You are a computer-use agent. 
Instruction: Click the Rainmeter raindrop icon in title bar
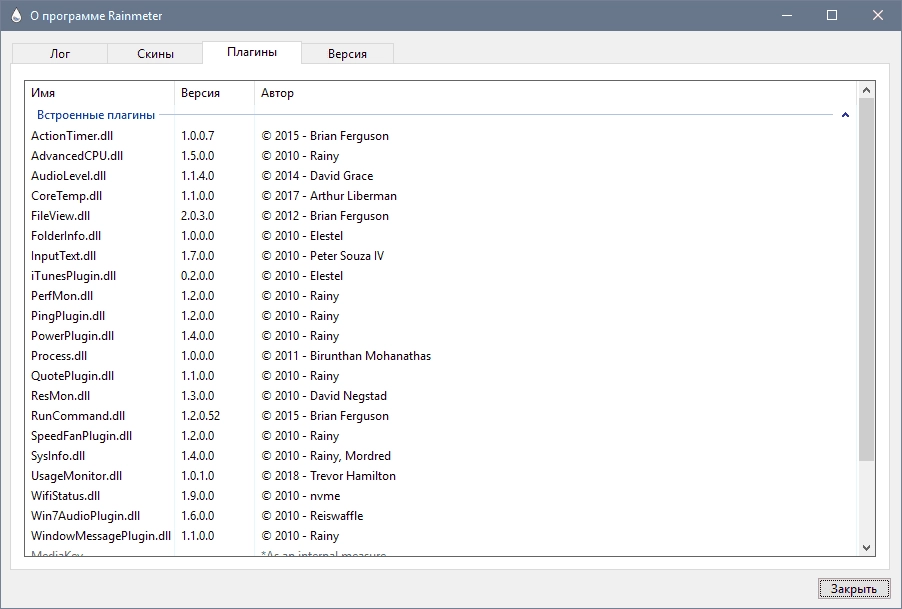[x=16, y=16]
